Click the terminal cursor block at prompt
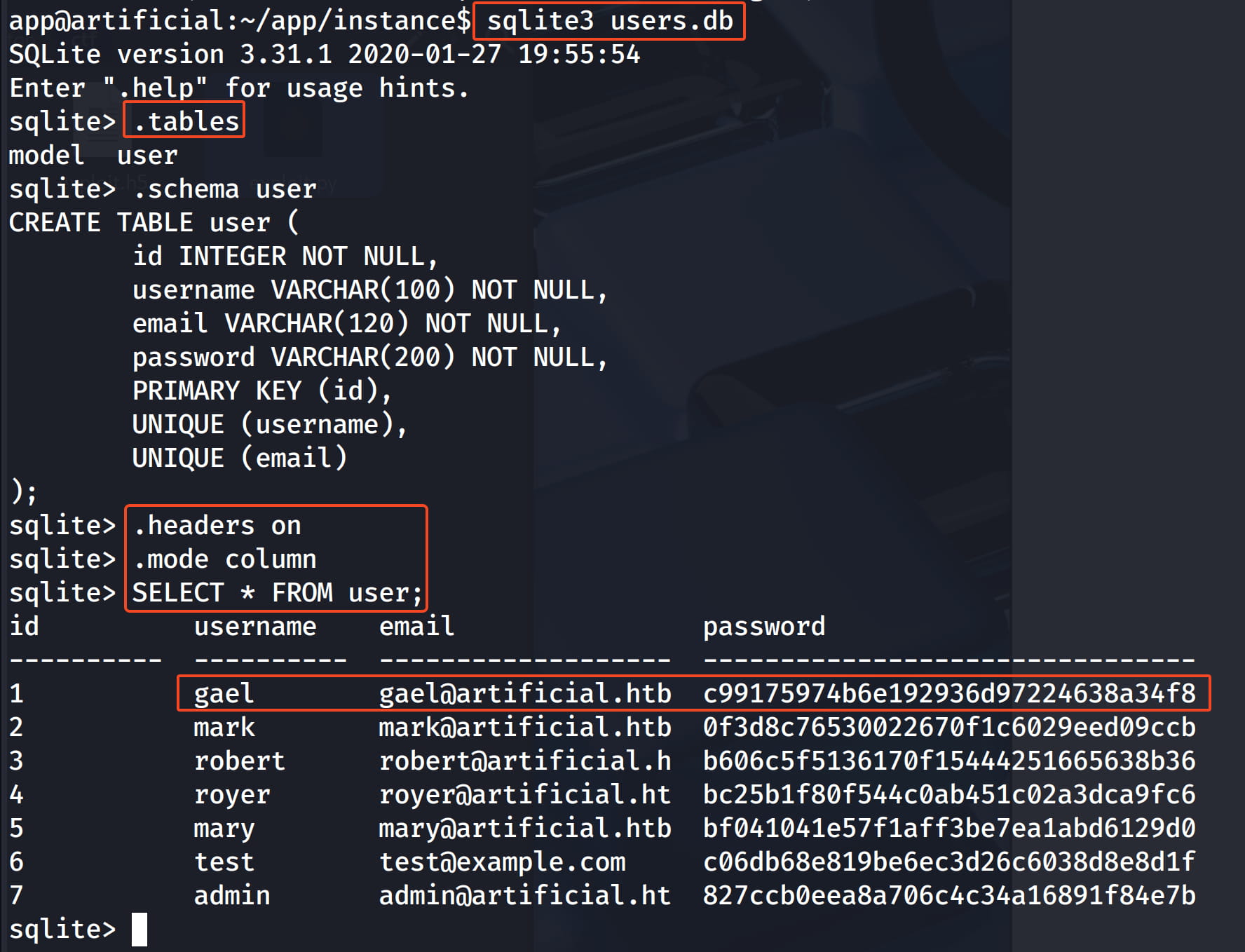This screenshot has width=1245, height=952. (x=140, y=930)
